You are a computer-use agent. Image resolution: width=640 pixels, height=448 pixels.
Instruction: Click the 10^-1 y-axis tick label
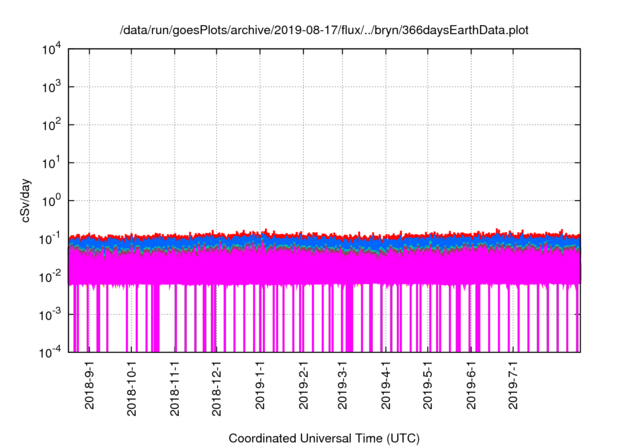50,239
